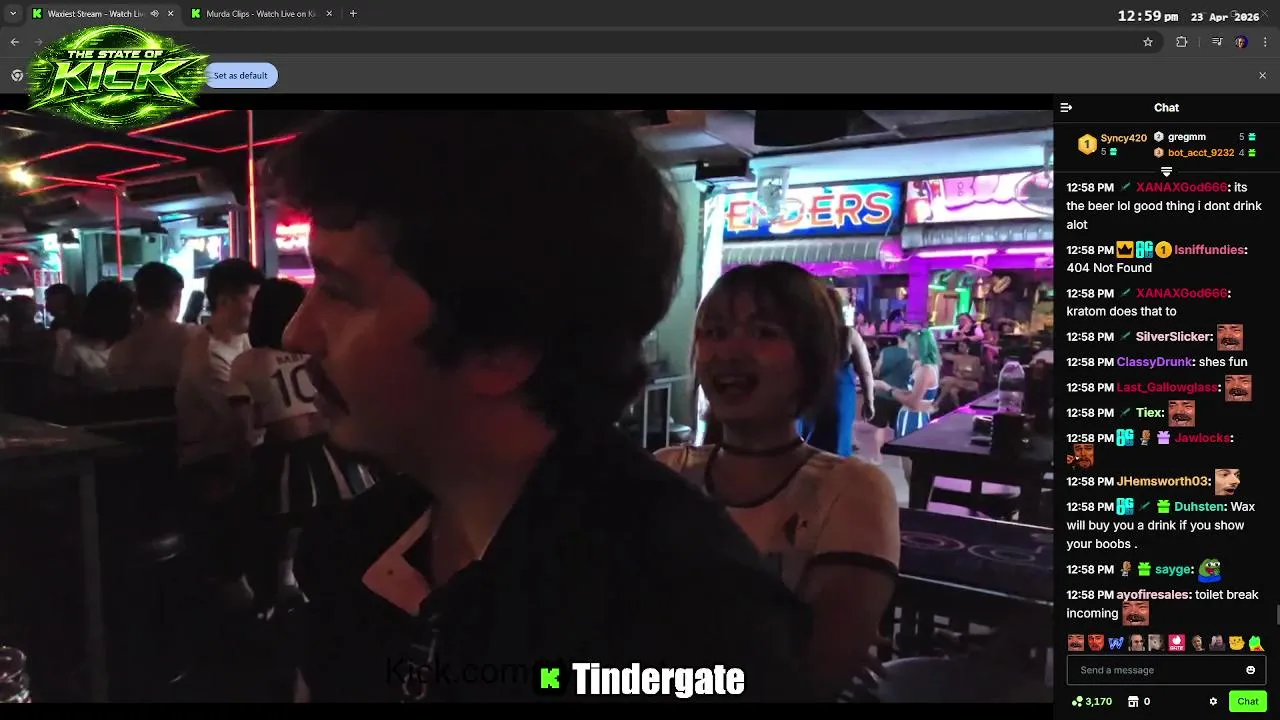Click the '404 Not Found' chat message
Screen dimensions: 1280x720
(x=1109, y=268)
